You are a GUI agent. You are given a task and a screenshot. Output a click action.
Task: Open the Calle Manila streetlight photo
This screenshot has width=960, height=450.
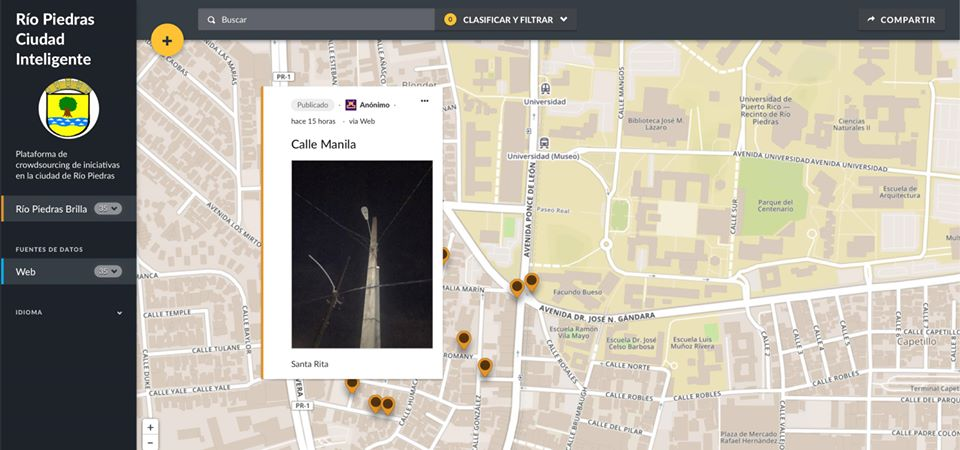(362, 254)
